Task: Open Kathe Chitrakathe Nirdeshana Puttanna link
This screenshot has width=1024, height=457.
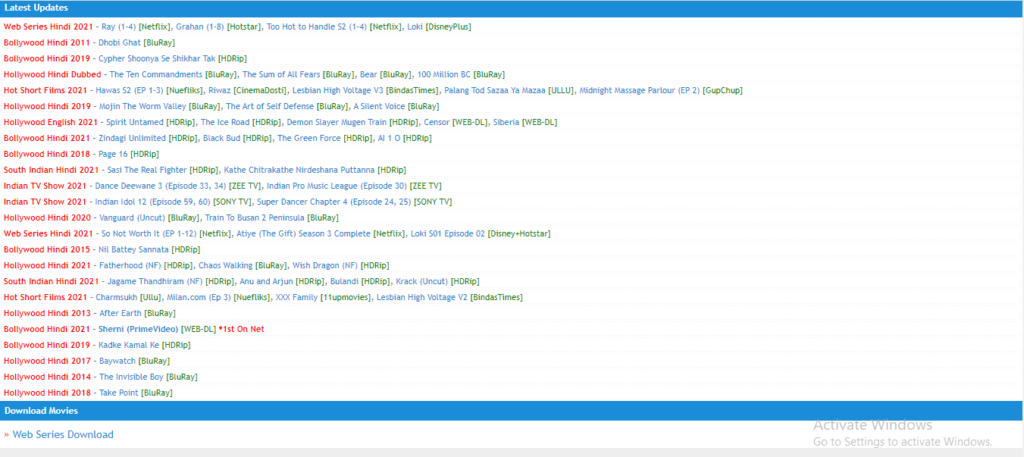Action: click(x=300, y=170)
